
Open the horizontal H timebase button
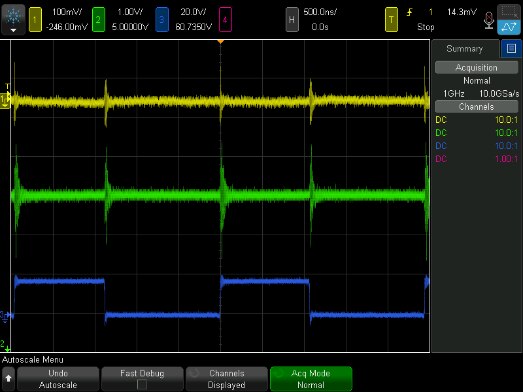tap(292, 20)
